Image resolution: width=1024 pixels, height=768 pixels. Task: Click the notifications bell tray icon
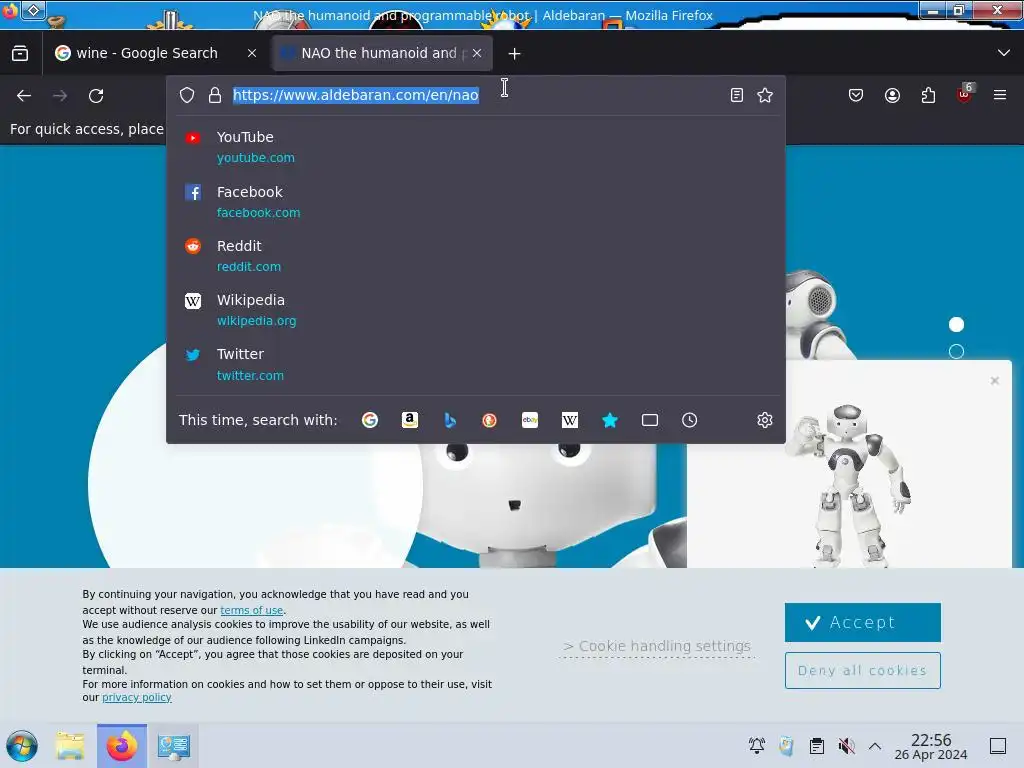point(757,746)
